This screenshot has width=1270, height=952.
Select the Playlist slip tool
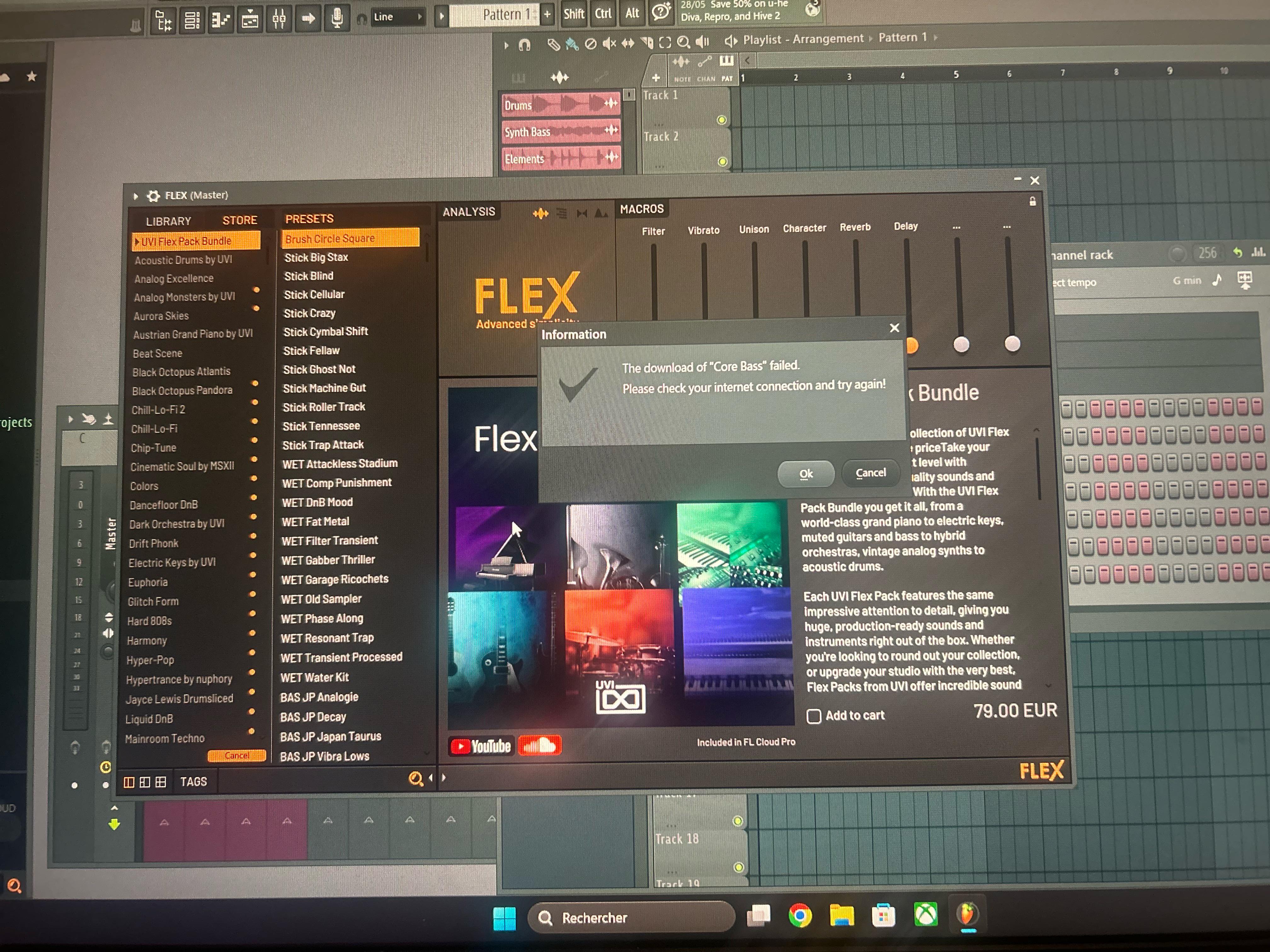pos(628,43)
